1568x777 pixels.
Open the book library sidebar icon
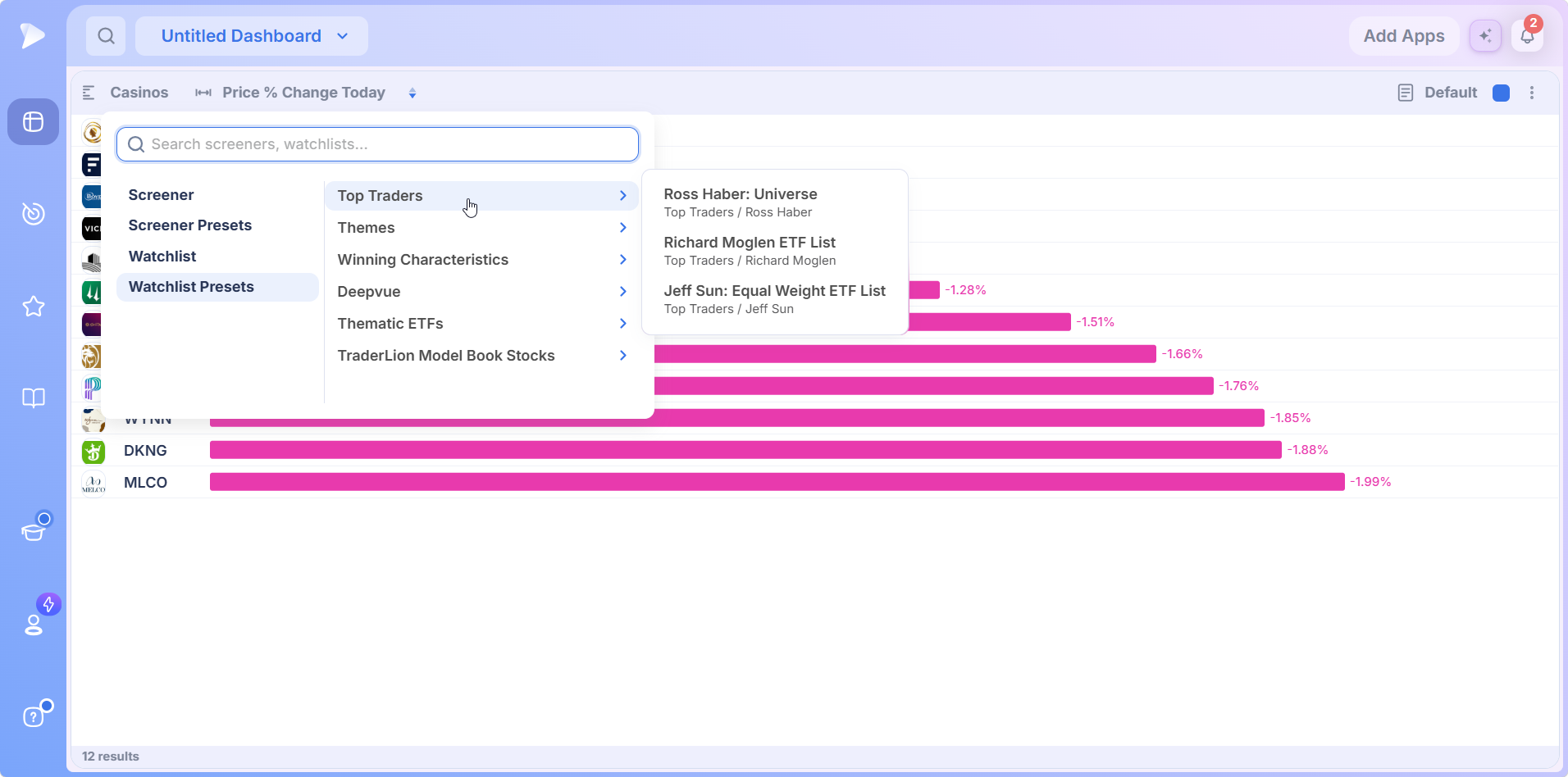click(x=33, y=398)
